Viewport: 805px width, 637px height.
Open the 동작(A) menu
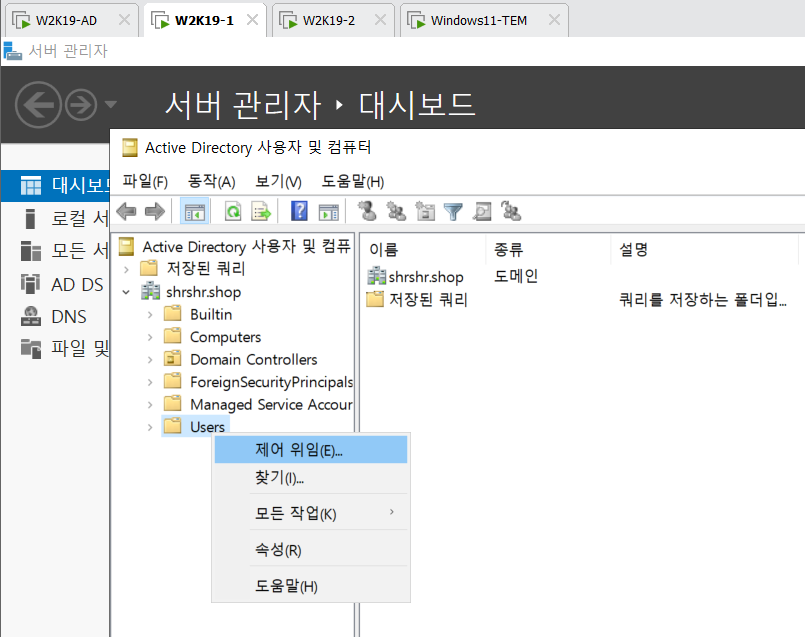pos(212,181)
